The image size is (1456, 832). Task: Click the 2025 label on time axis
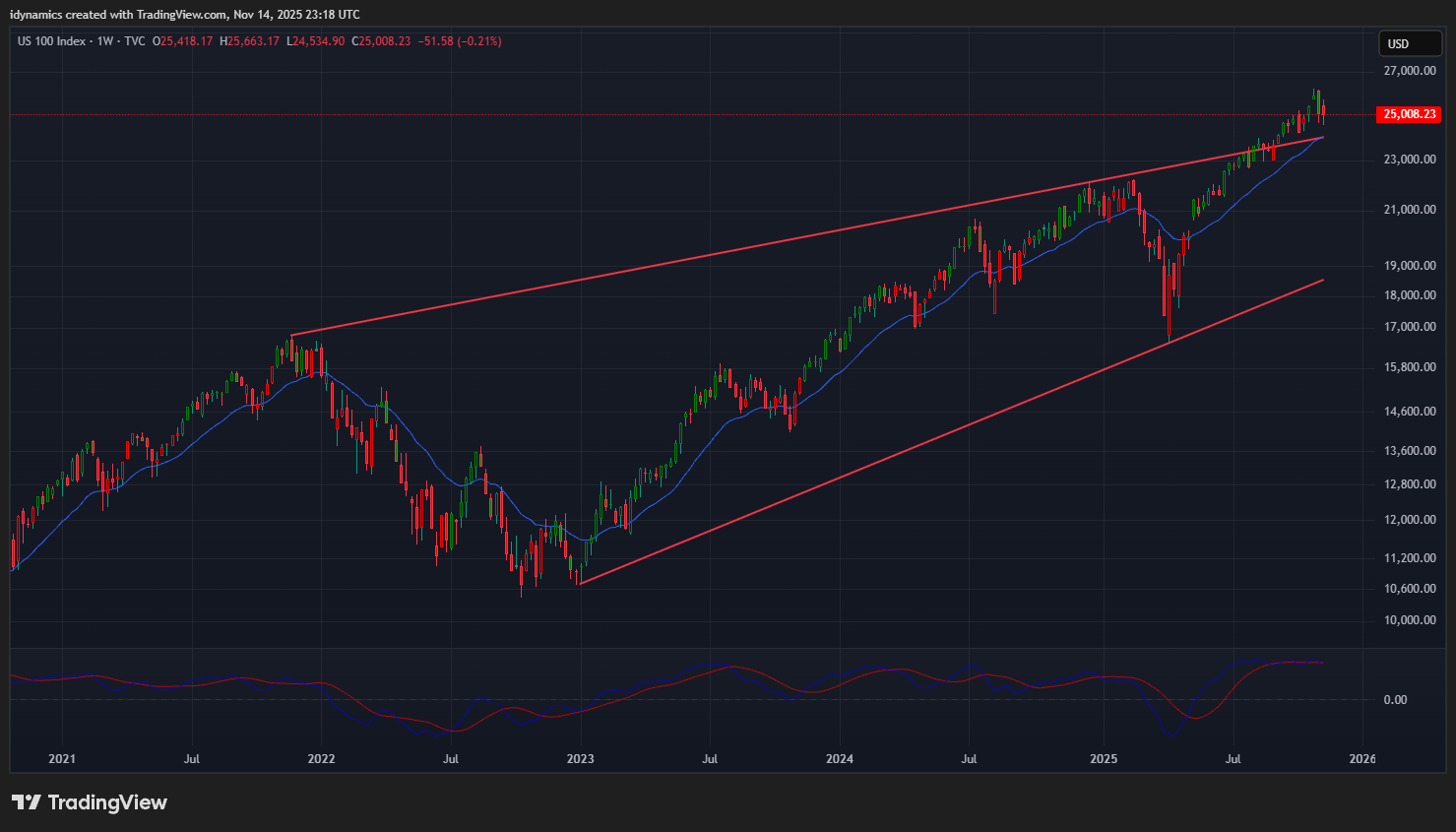[1104, 759]
